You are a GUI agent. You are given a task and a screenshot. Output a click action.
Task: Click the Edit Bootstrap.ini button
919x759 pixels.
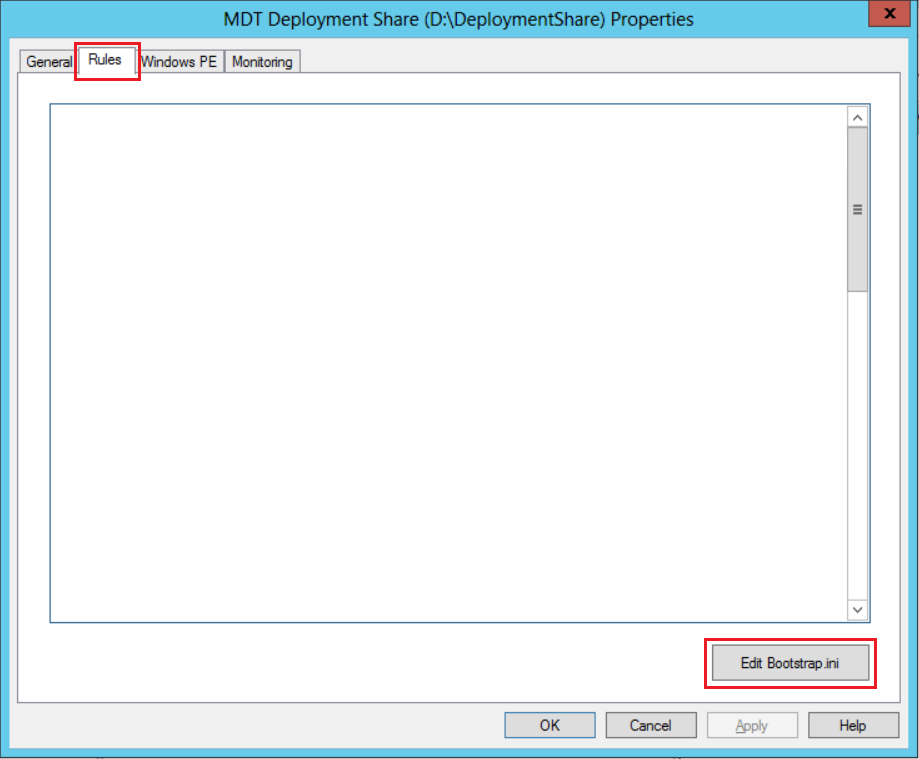(x=790, y=663)
